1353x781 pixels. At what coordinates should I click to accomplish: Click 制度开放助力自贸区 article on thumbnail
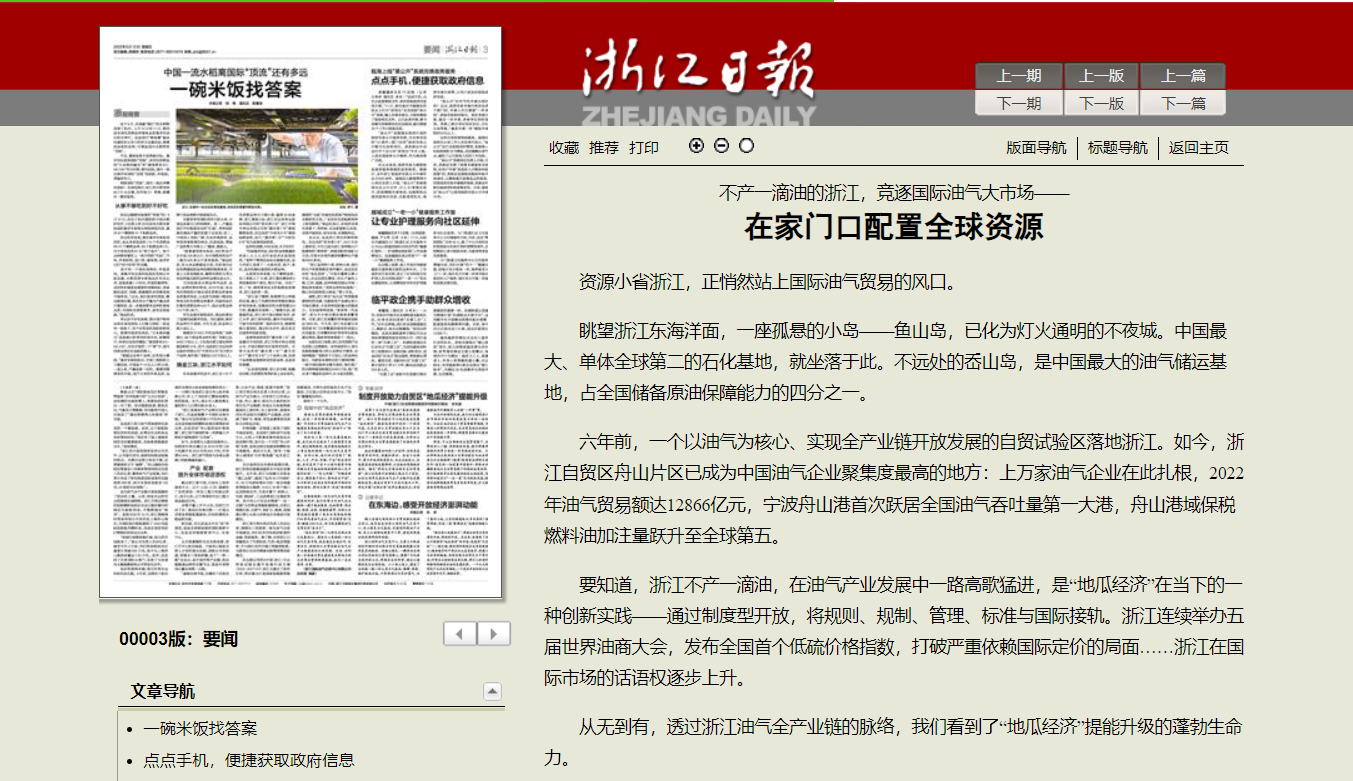(424, 397)
